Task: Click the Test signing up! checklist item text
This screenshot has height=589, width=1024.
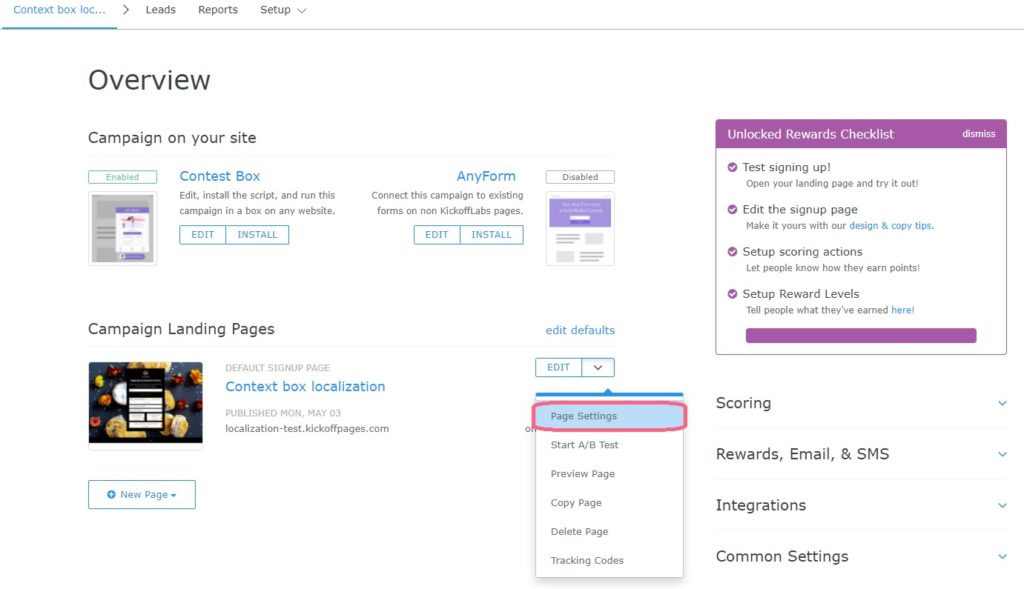Action: click(786, 167)
